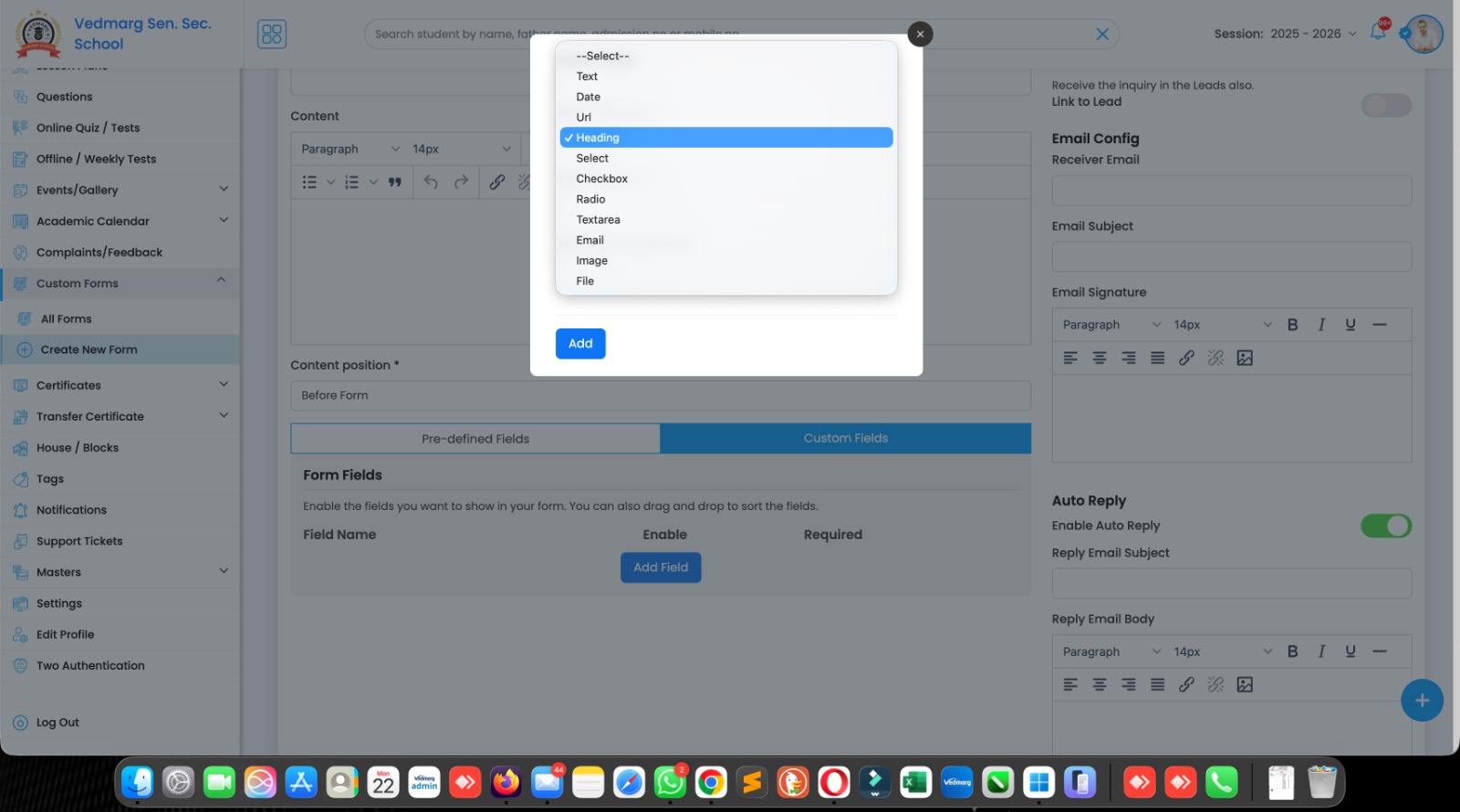1460x812 pixels.
Task: Choose the Select field type option
Action: (x=725, y=158)
